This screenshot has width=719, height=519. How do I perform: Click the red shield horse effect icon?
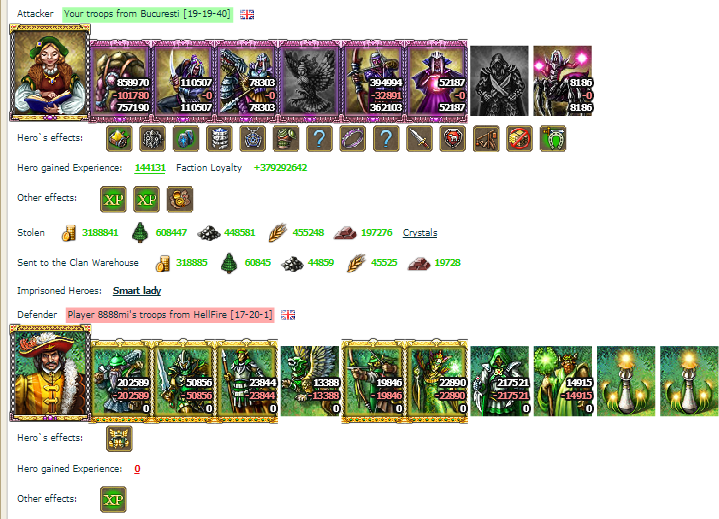tap(453, 138)
